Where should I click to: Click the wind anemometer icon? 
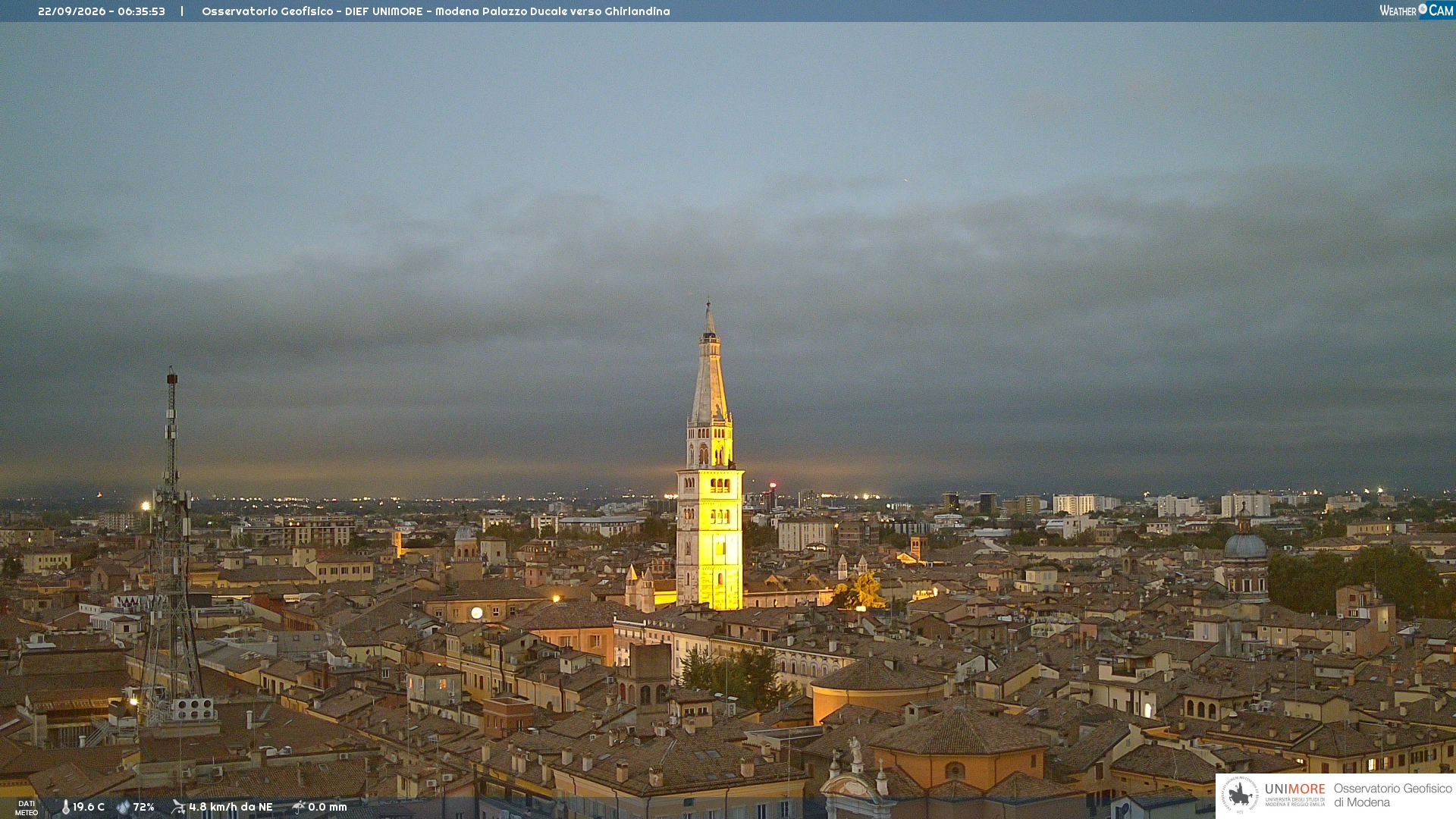pos(178,807)
